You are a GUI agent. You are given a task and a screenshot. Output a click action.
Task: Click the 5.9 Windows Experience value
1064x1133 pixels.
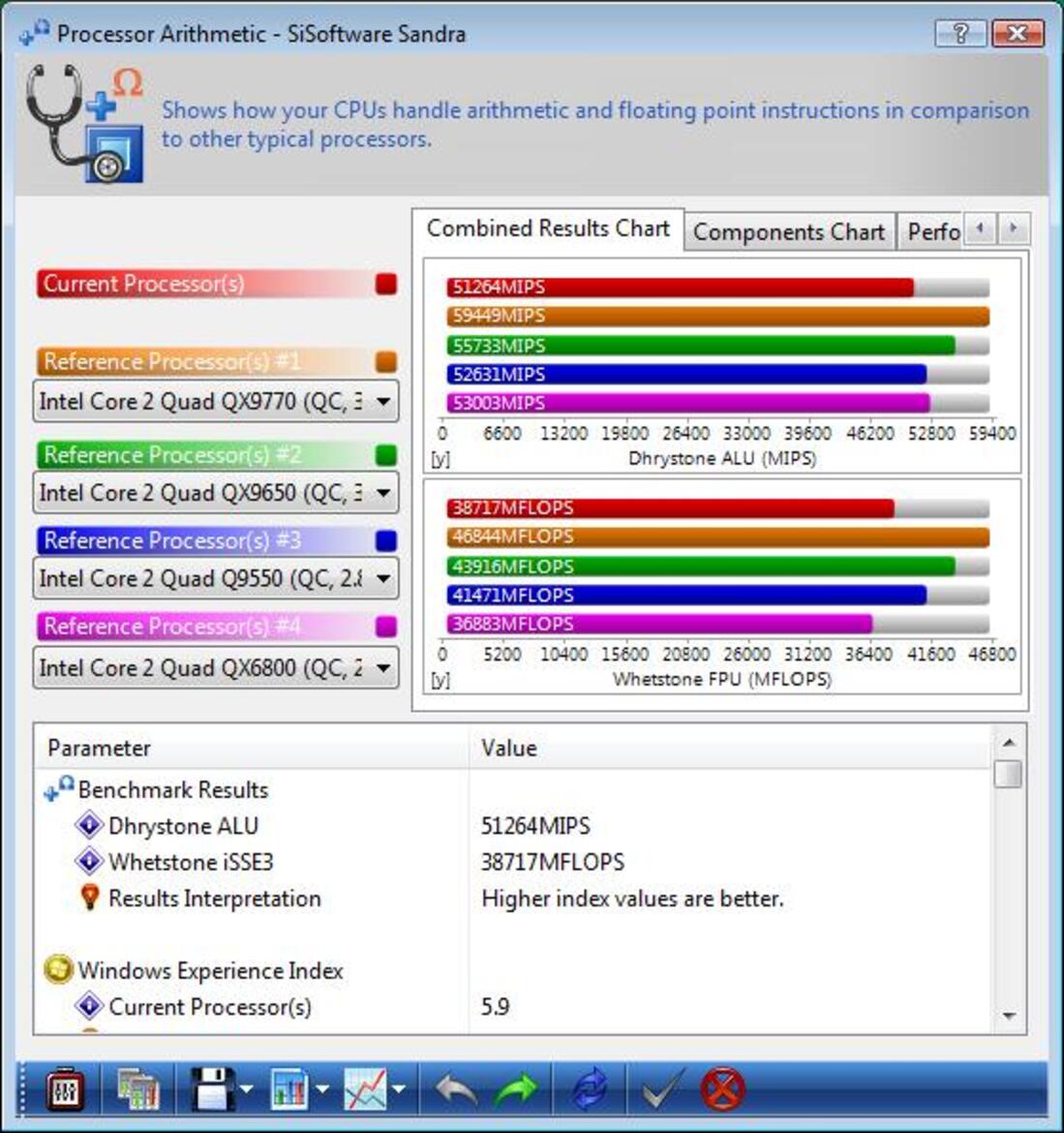coord(495,1006)
